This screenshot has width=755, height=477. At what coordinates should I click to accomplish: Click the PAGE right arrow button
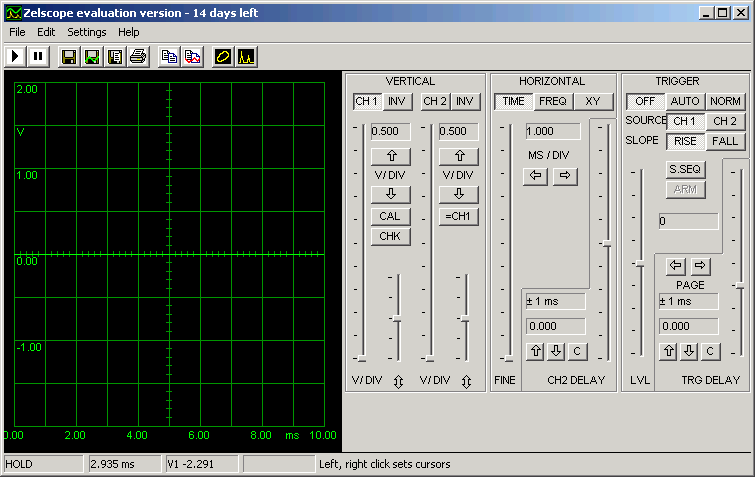701,266
